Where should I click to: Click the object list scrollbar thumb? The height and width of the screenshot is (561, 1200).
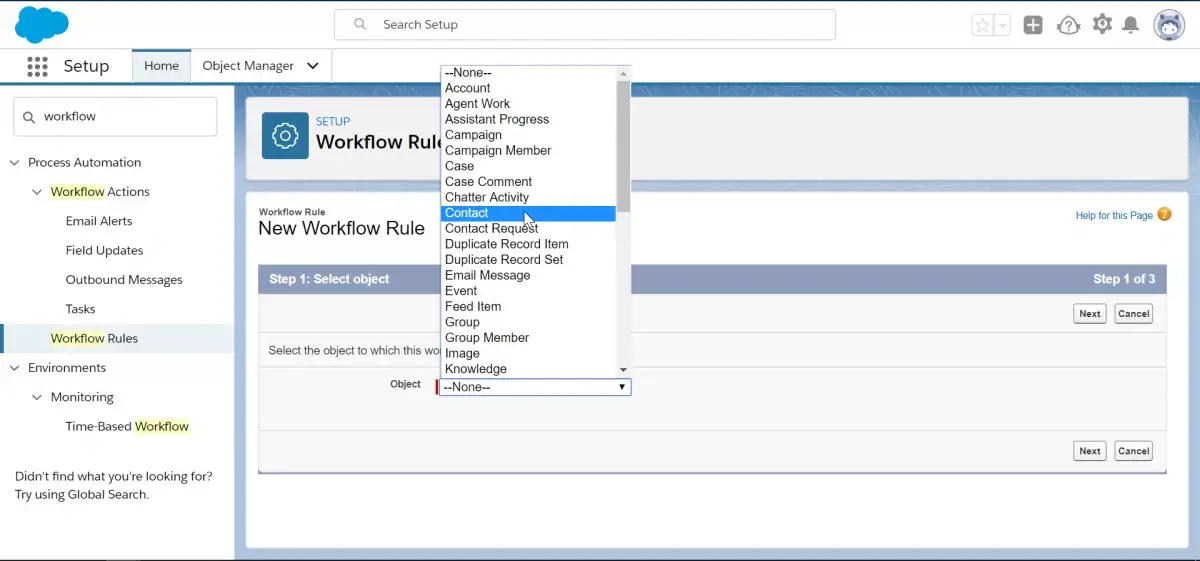623,146
